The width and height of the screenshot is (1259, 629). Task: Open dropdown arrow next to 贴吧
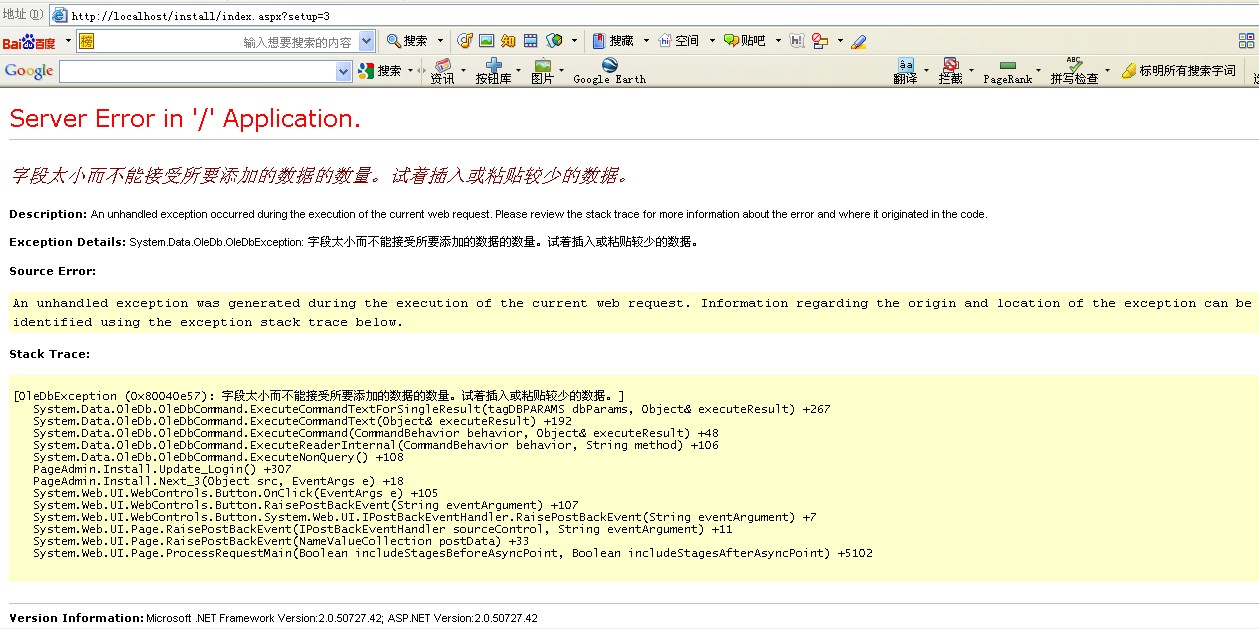tap(776, 41)
